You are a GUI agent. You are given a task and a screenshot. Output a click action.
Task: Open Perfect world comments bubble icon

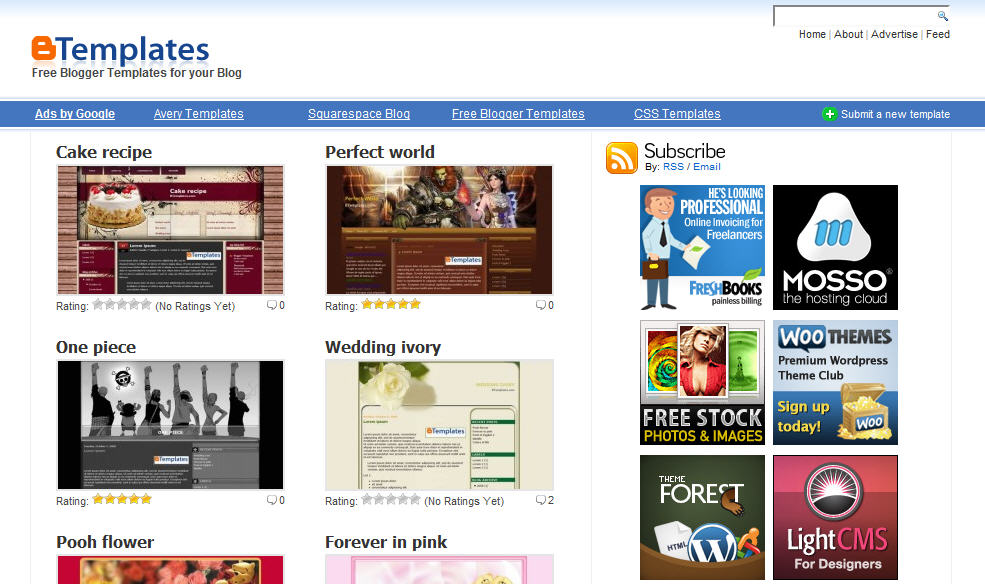(540, 305)
